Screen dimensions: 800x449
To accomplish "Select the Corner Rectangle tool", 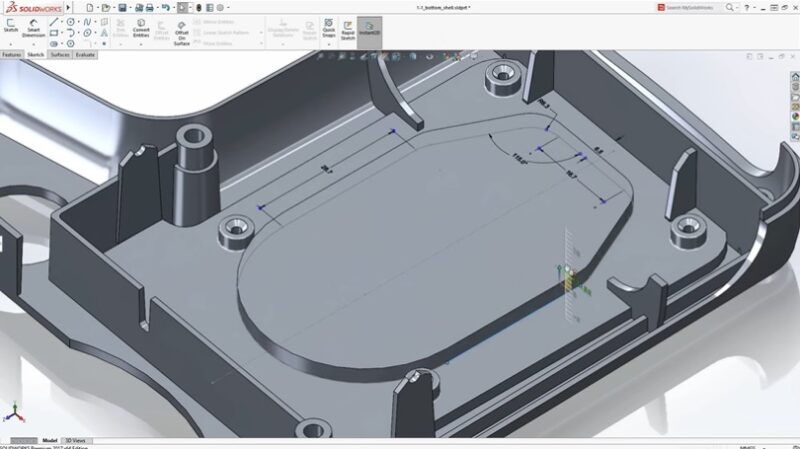I will (54, 33).
